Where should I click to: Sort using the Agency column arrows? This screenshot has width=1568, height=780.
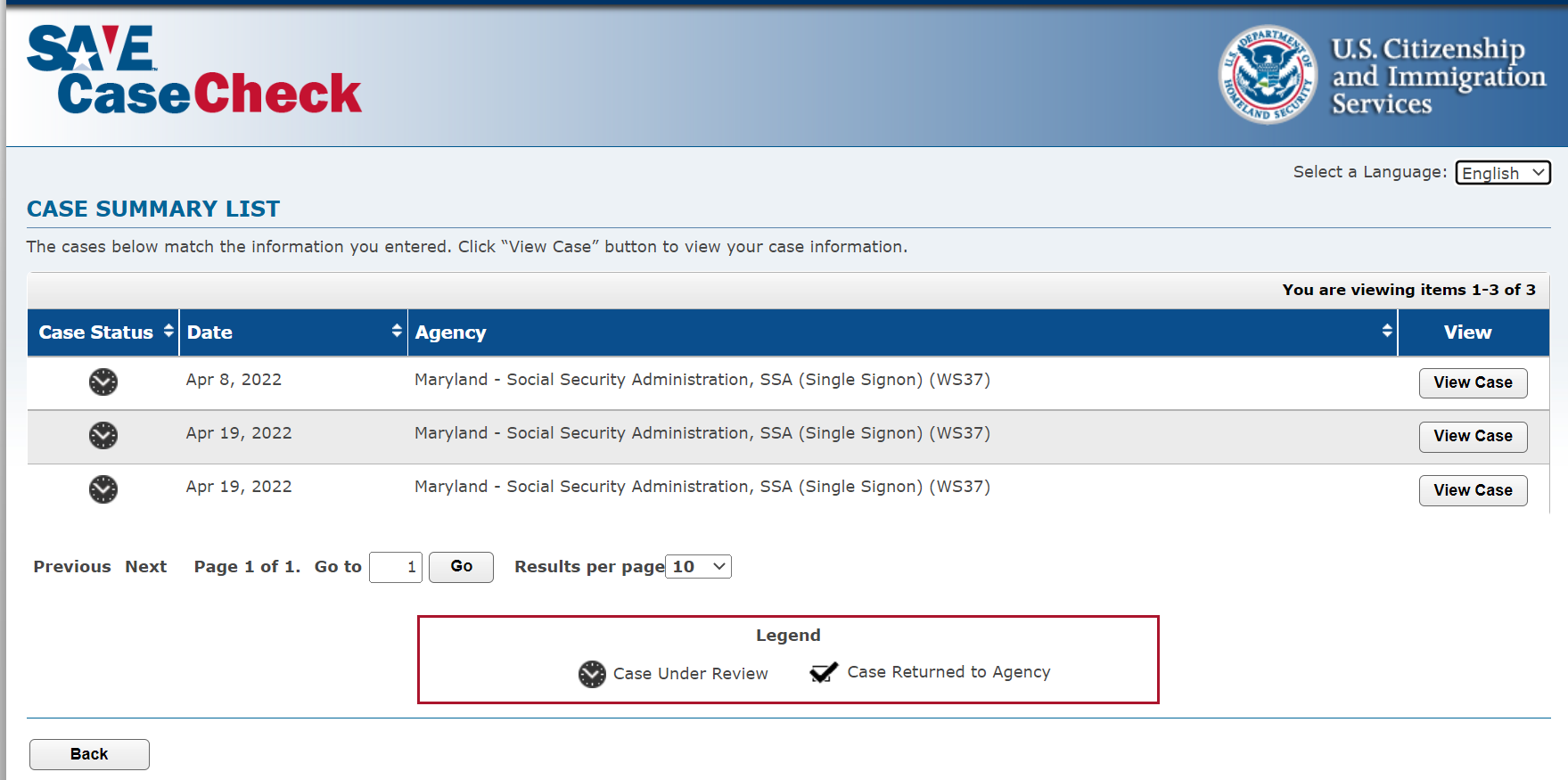coord(1387,331)
